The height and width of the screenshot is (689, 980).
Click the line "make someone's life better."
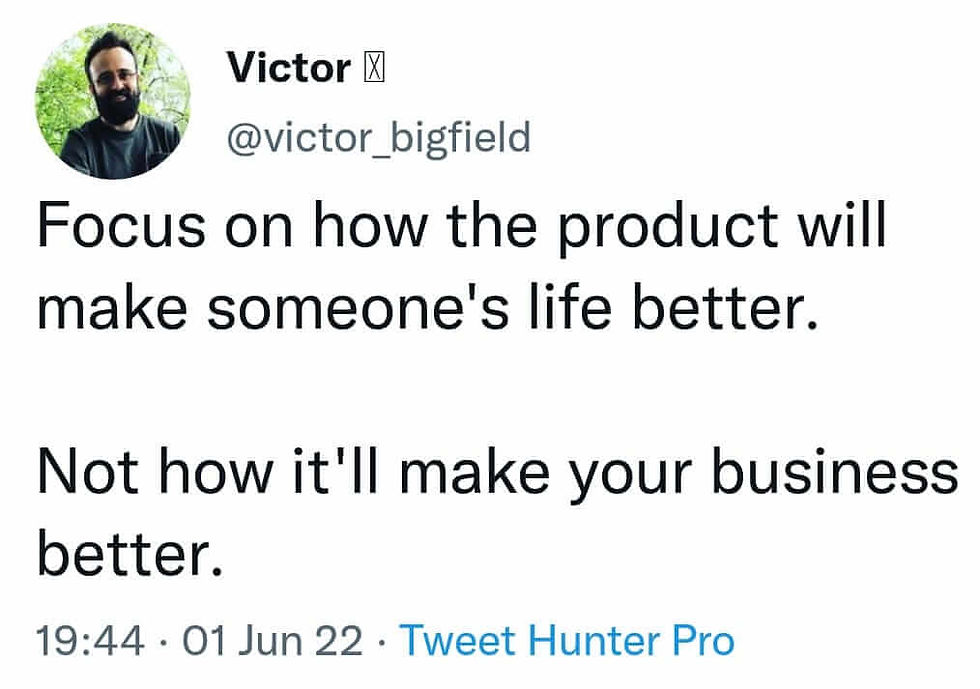click(x=428, y=307)
